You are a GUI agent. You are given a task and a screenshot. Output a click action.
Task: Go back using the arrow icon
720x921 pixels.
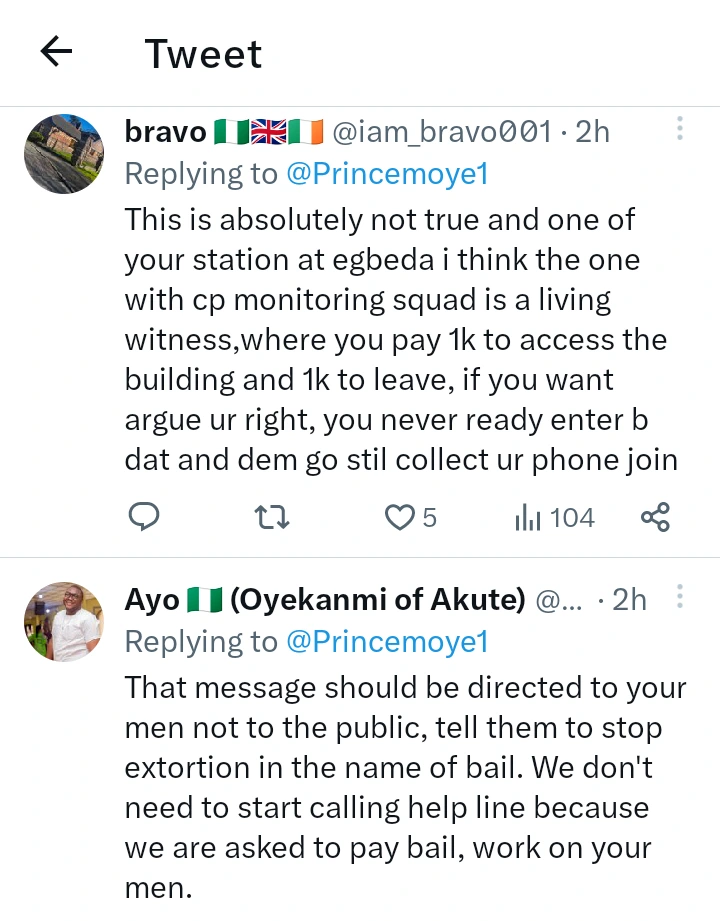tap(56, 52)
